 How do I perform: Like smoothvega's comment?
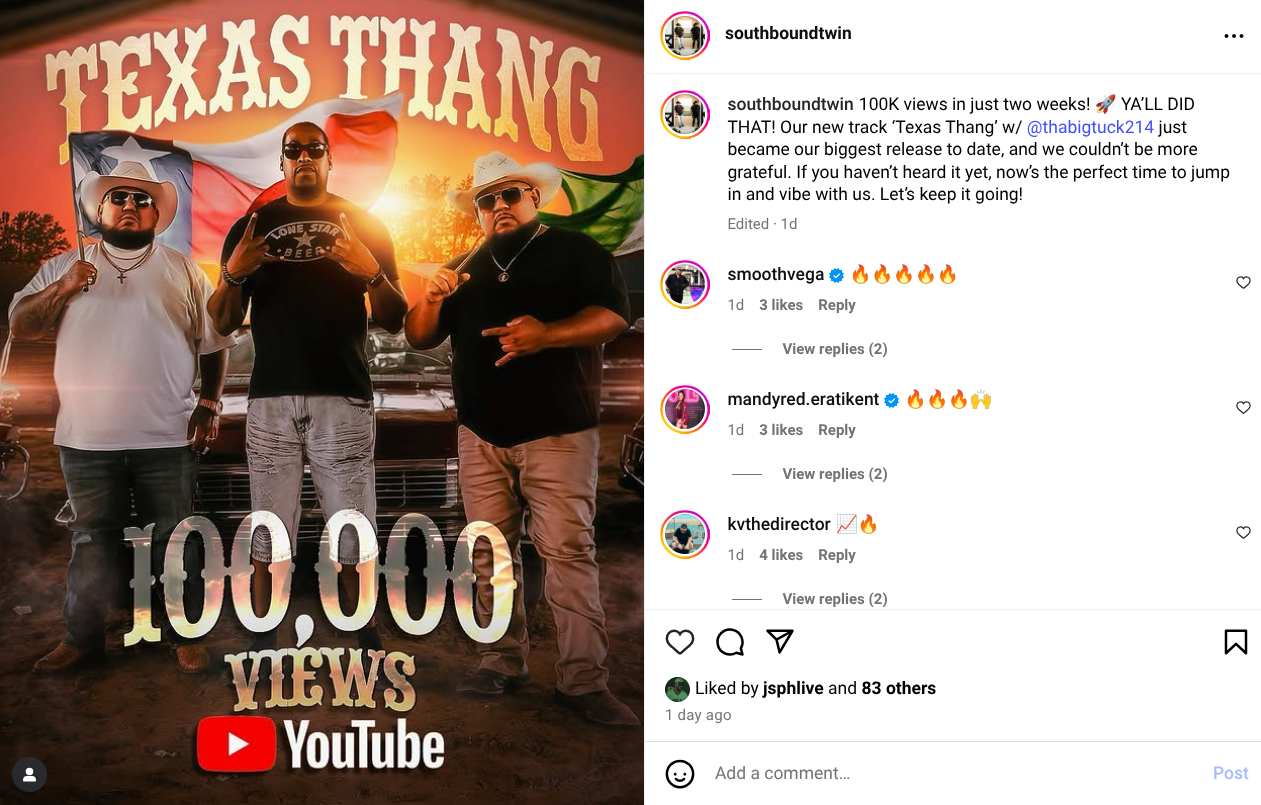(1243, 283)
